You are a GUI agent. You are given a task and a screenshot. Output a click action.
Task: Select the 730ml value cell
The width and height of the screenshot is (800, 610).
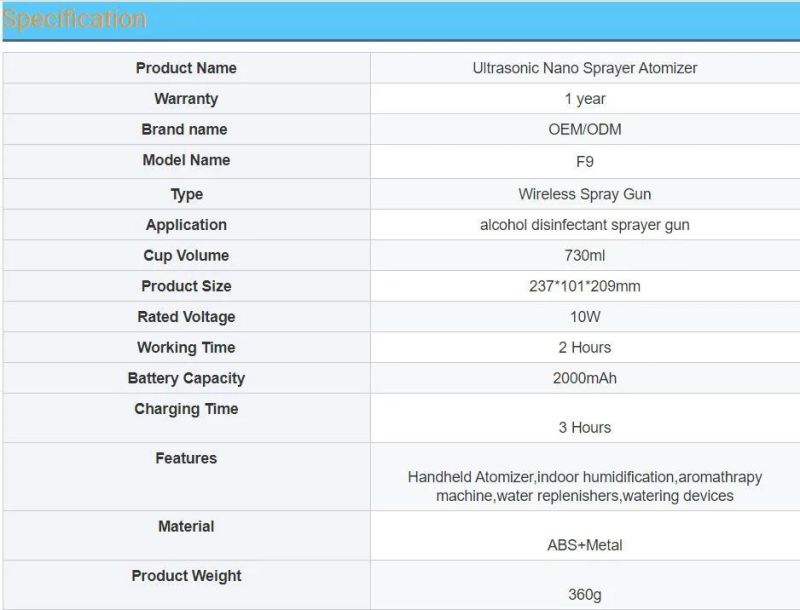(585, 256)
